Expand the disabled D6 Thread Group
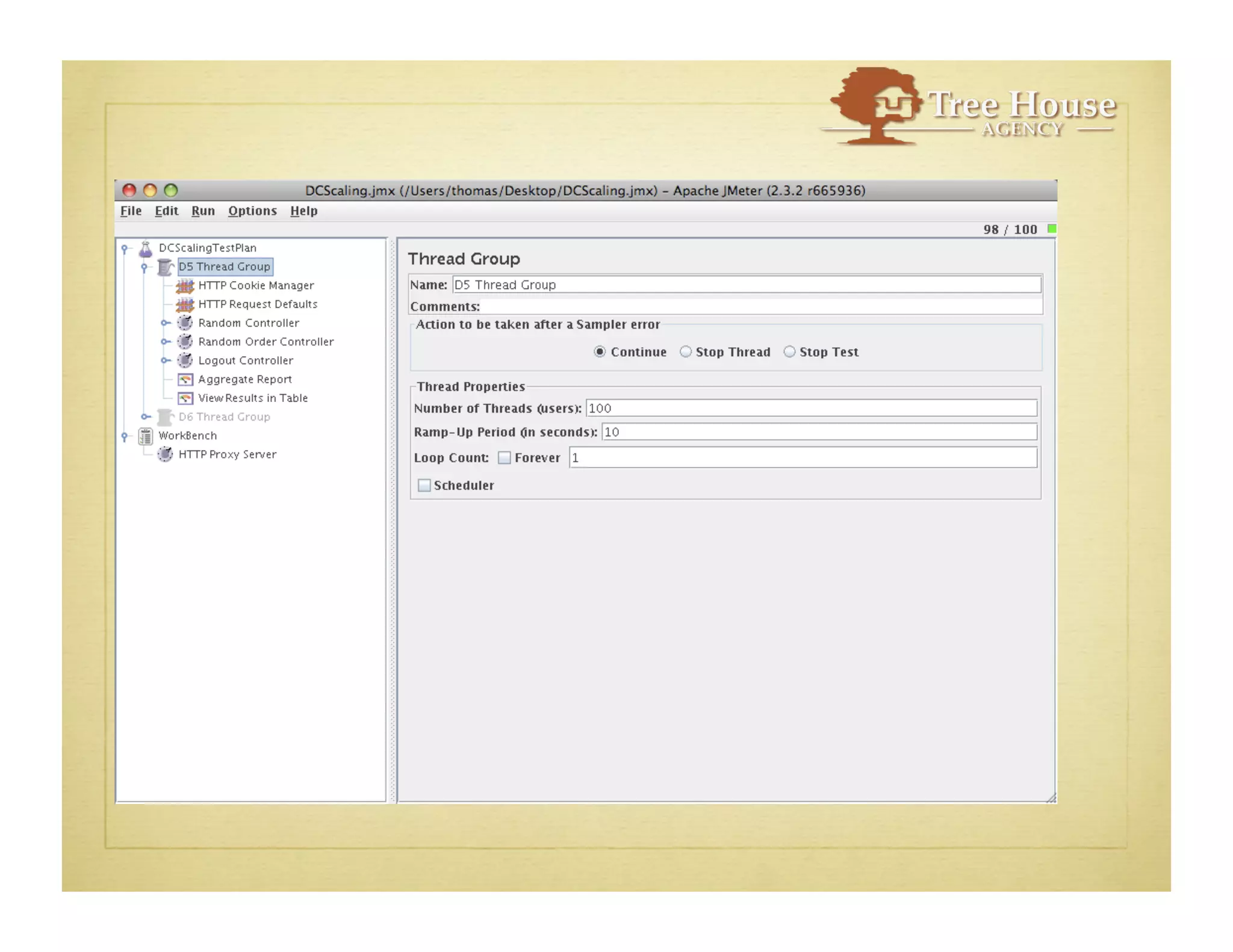The height and width of the screenshot is (952, 1233). point(145,417)
